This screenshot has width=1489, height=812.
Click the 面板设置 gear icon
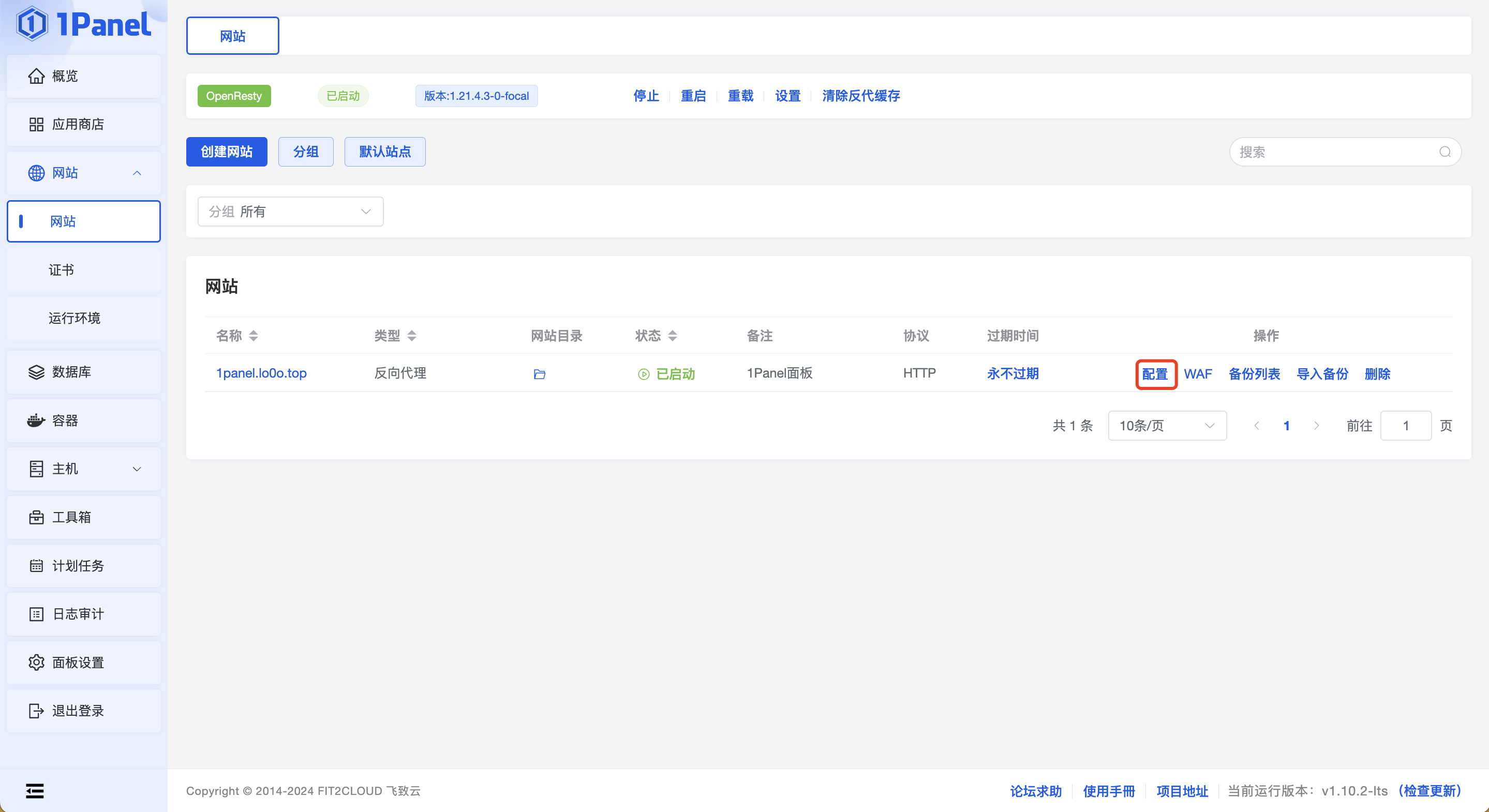click(x=36, y=663)
